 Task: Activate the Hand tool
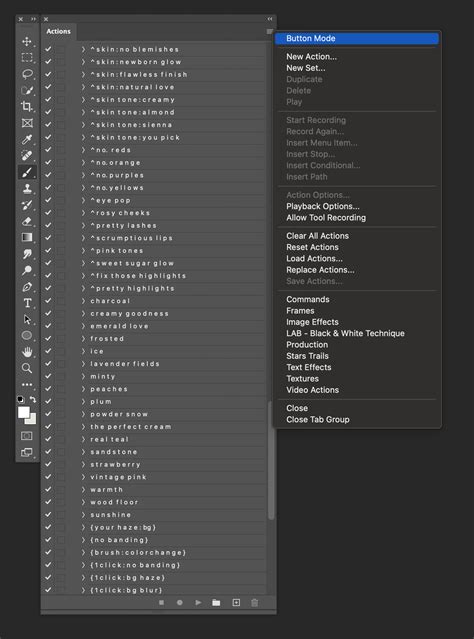pyautogui.click(x=27, y=352)
